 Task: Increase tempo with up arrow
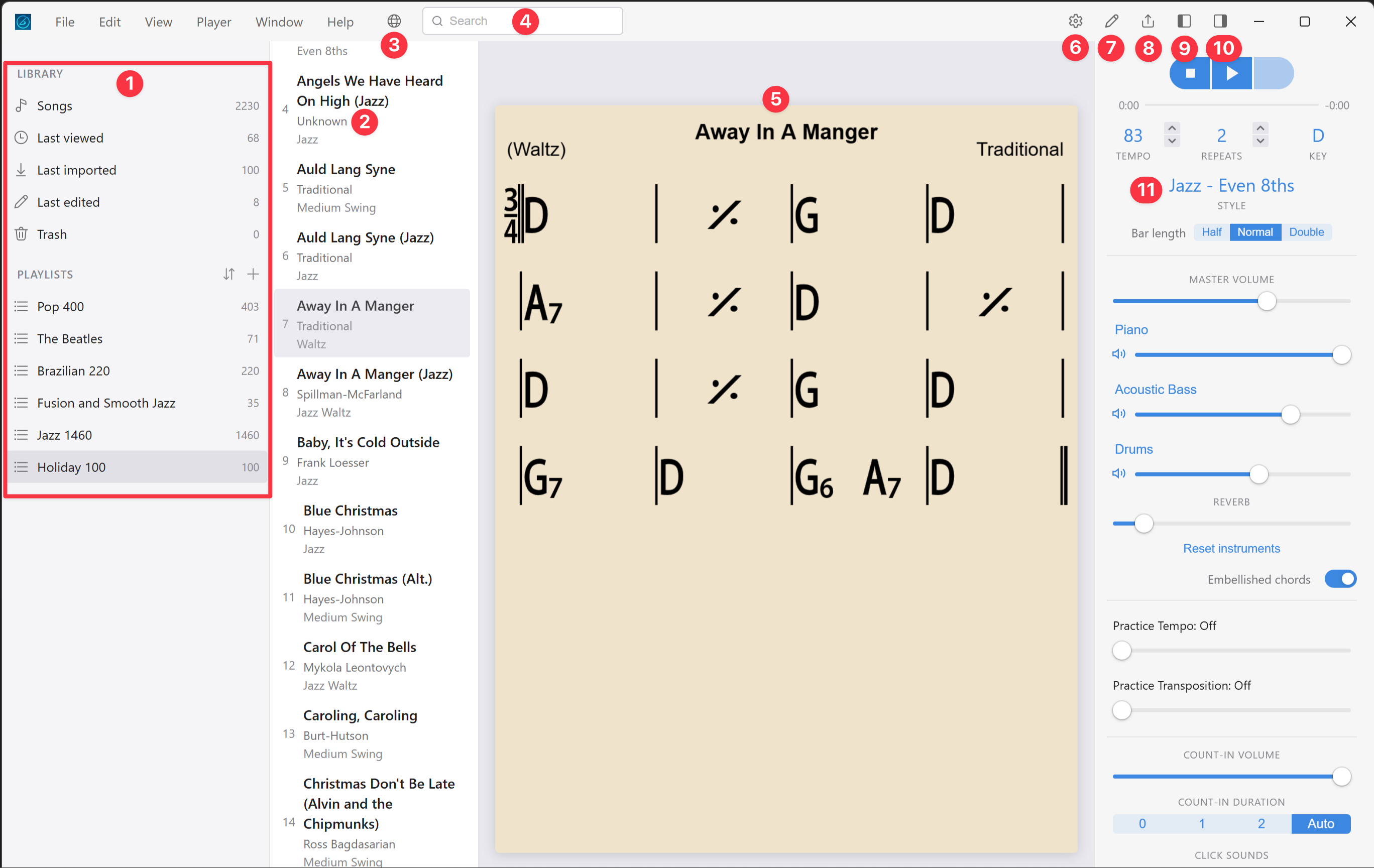[x=1172, y=129]
